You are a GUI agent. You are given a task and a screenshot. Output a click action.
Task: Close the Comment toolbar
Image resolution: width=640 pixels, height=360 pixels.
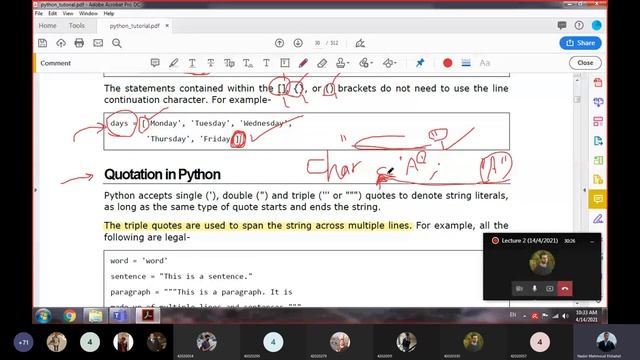tap(585, 63)
